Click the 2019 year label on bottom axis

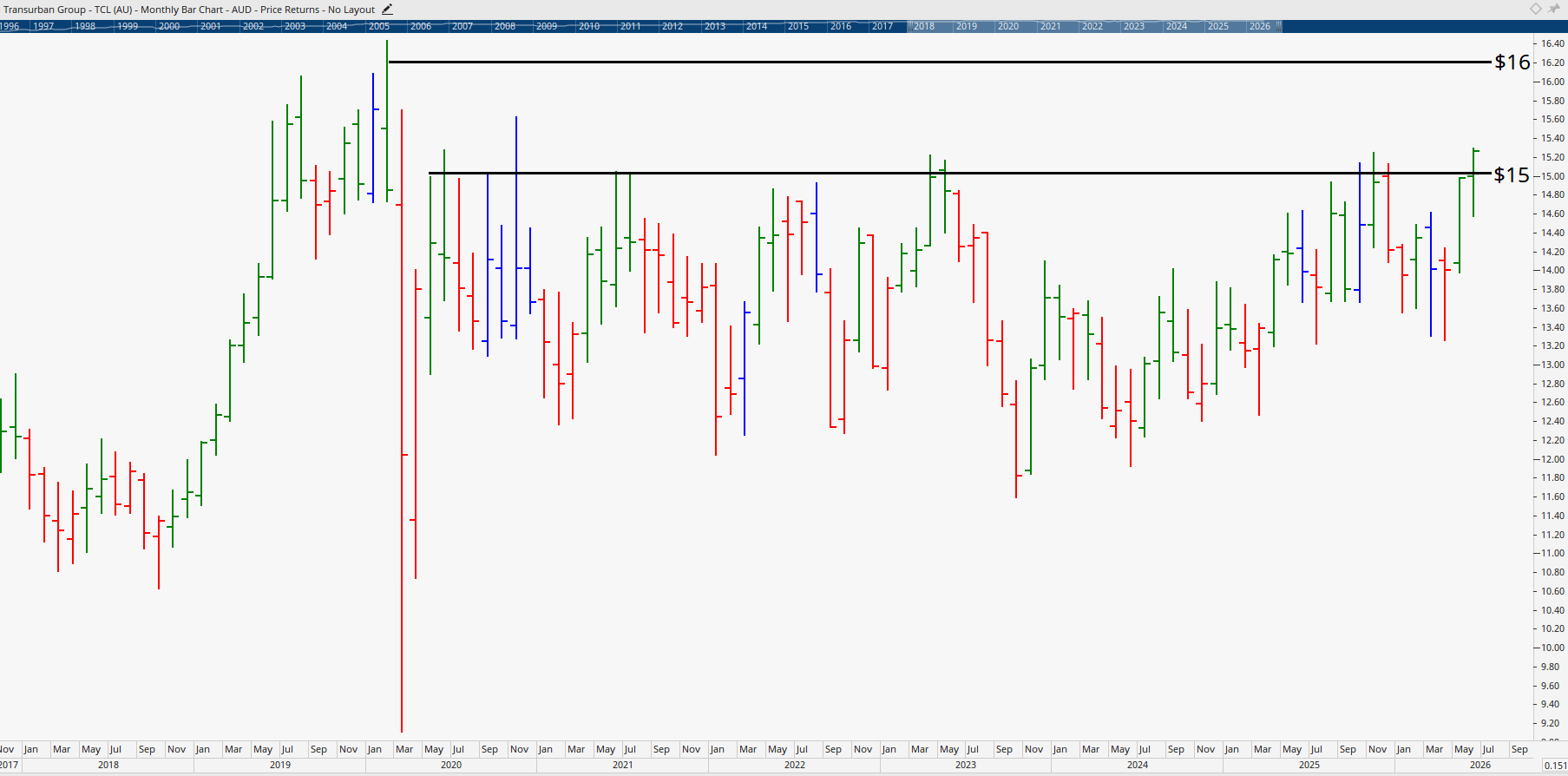(x=280, y=765)
